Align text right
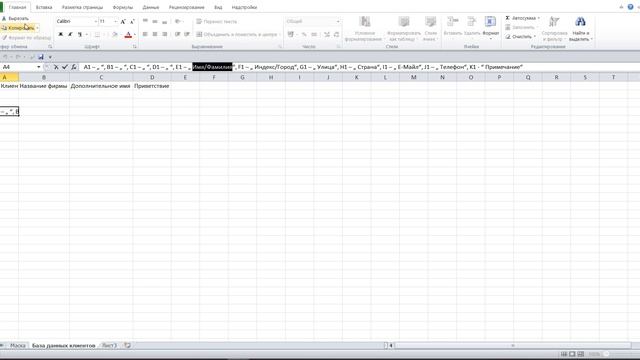The width and height of the screenshot is (640, 360). (x=164, y=34)
